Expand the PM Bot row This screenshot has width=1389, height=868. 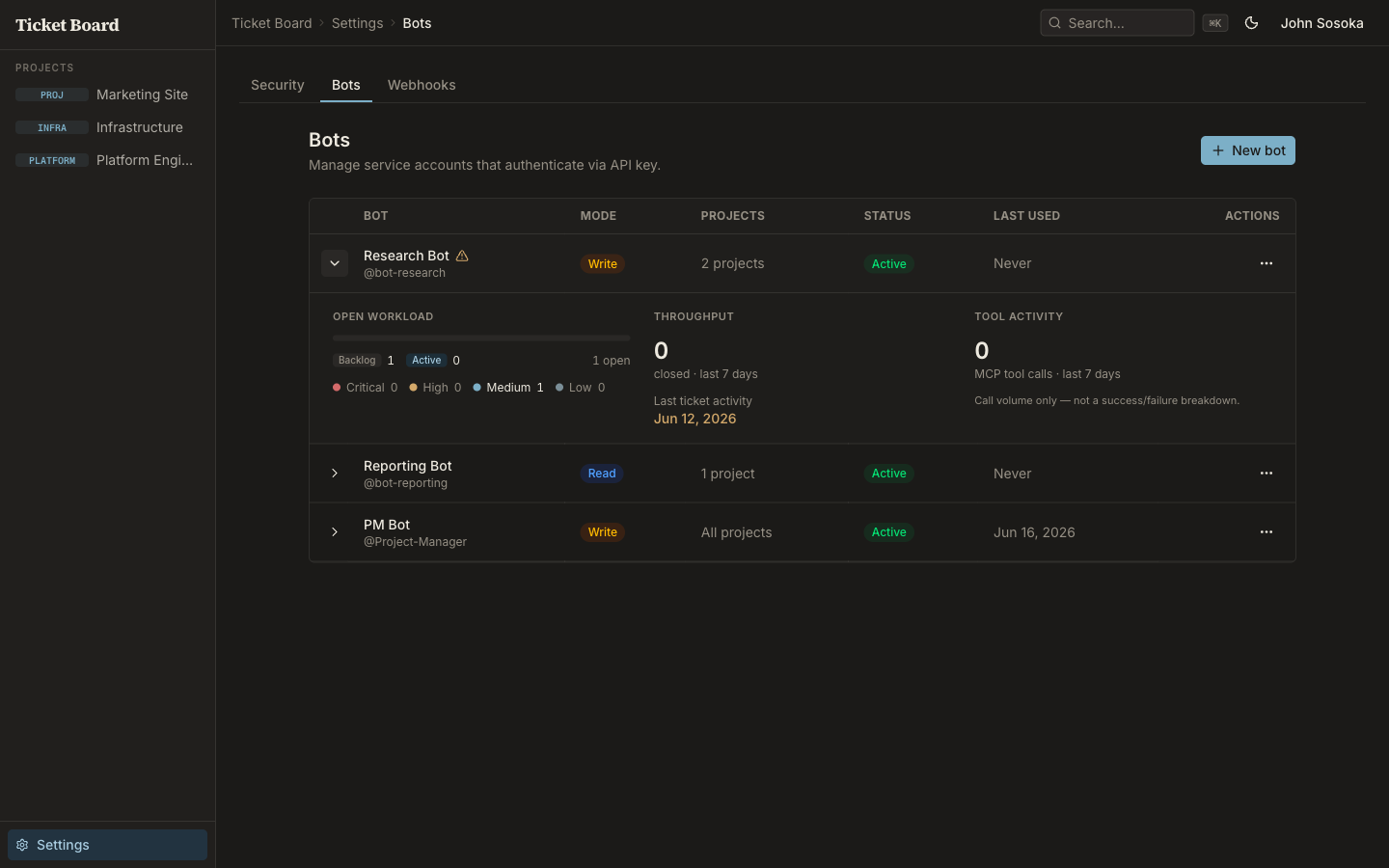(335, 532)
